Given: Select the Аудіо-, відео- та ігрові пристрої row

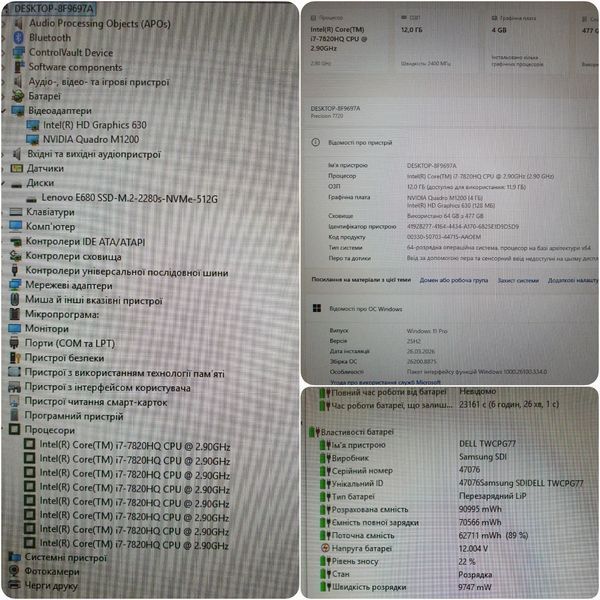Looking at the screenshot, I should coord(99,82).
